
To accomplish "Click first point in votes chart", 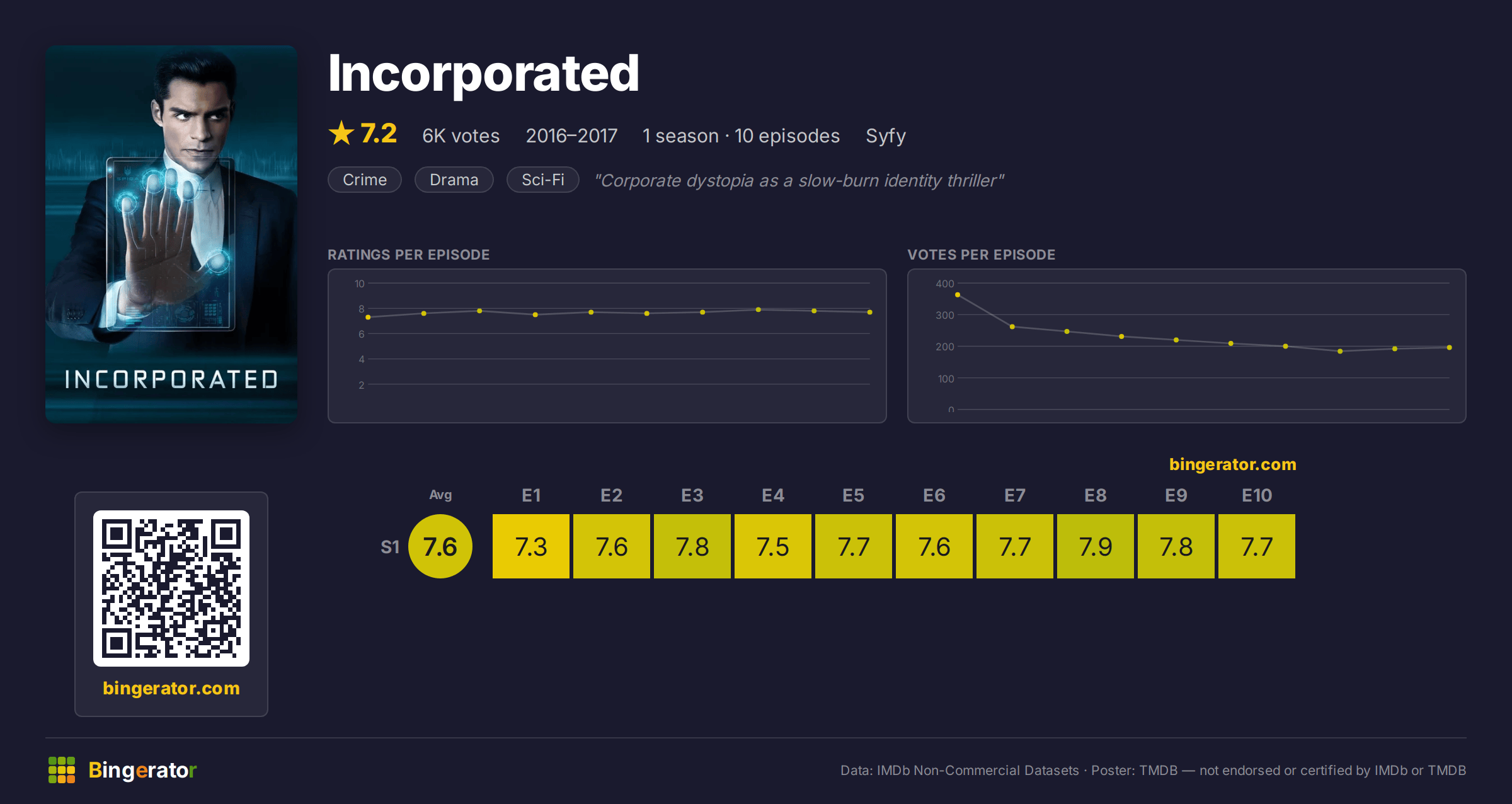I will 958,295.
